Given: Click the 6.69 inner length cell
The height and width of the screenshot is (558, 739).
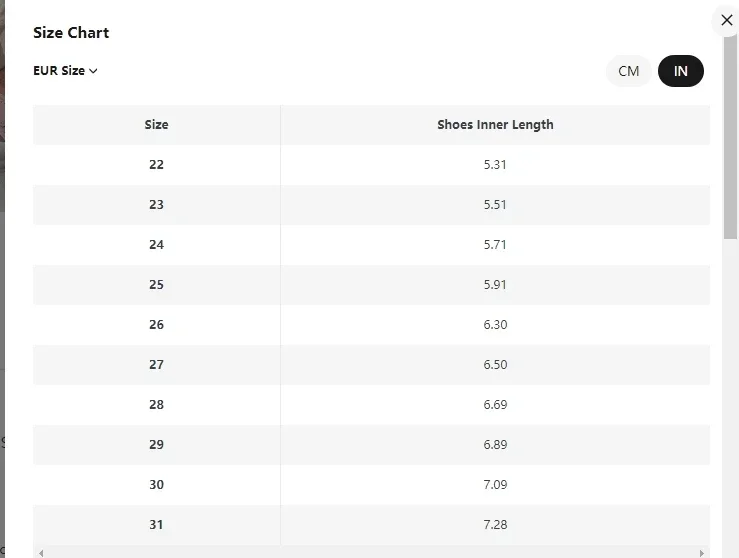Looking at the screenshot, I should pos(495,405).
